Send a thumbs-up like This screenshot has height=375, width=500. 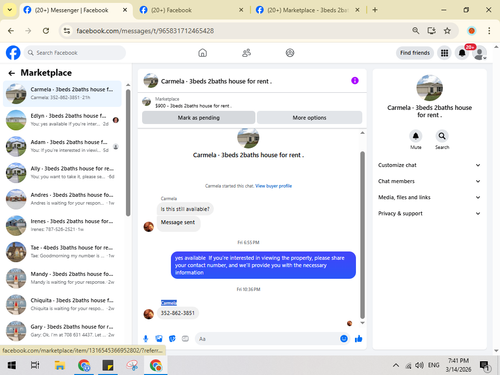tap(359, 339)
